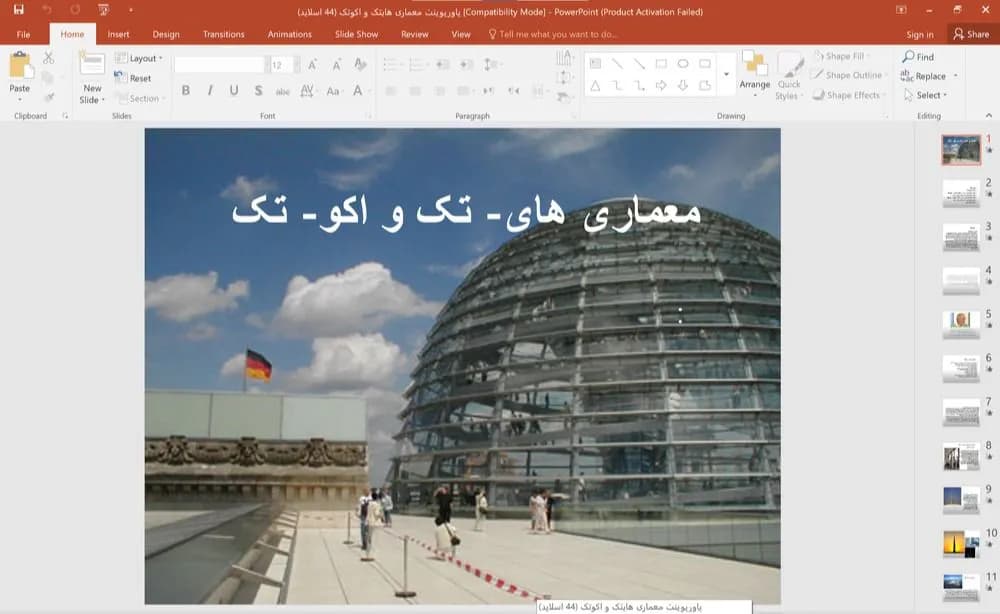Viewport: 1000px width, 614px height.
Task: Open the Shape Effects dropdown
Action: (848, 95)
